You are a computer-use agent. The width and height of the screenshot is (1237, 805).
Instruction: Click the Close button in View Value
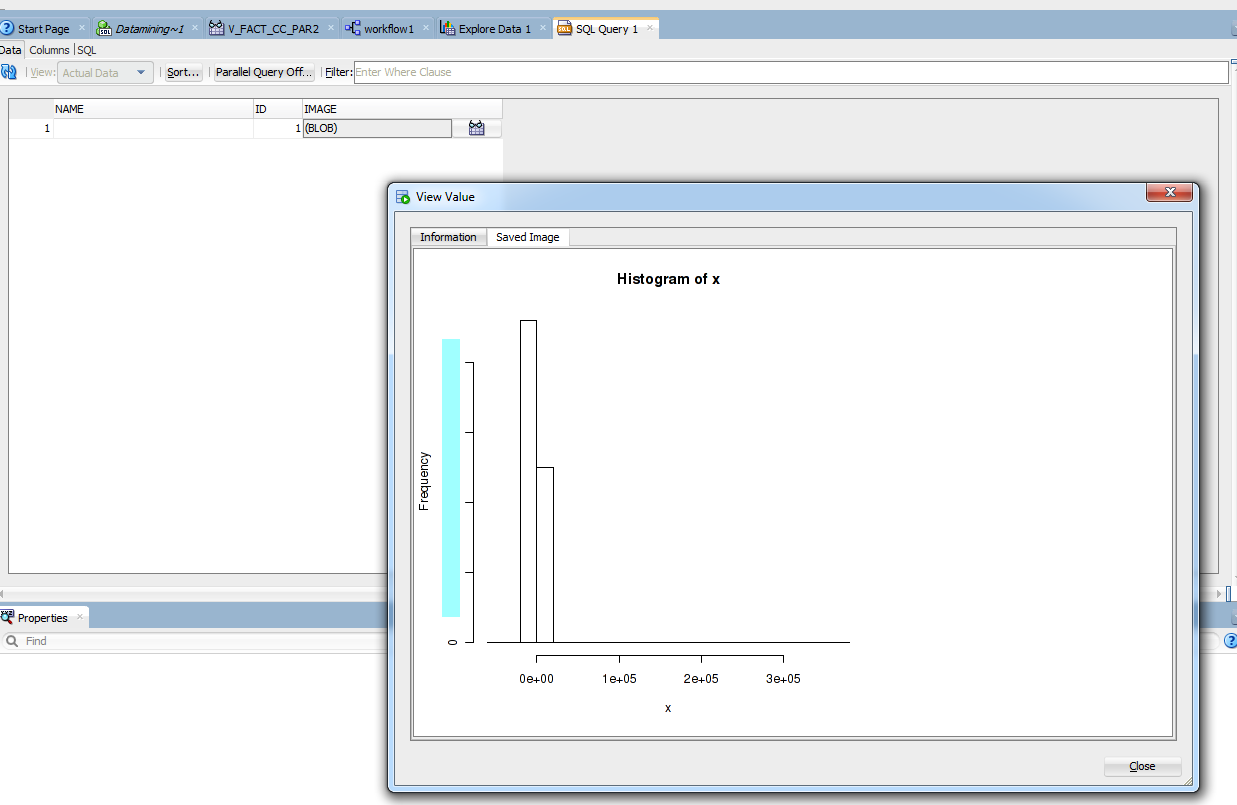point(1142,766)
